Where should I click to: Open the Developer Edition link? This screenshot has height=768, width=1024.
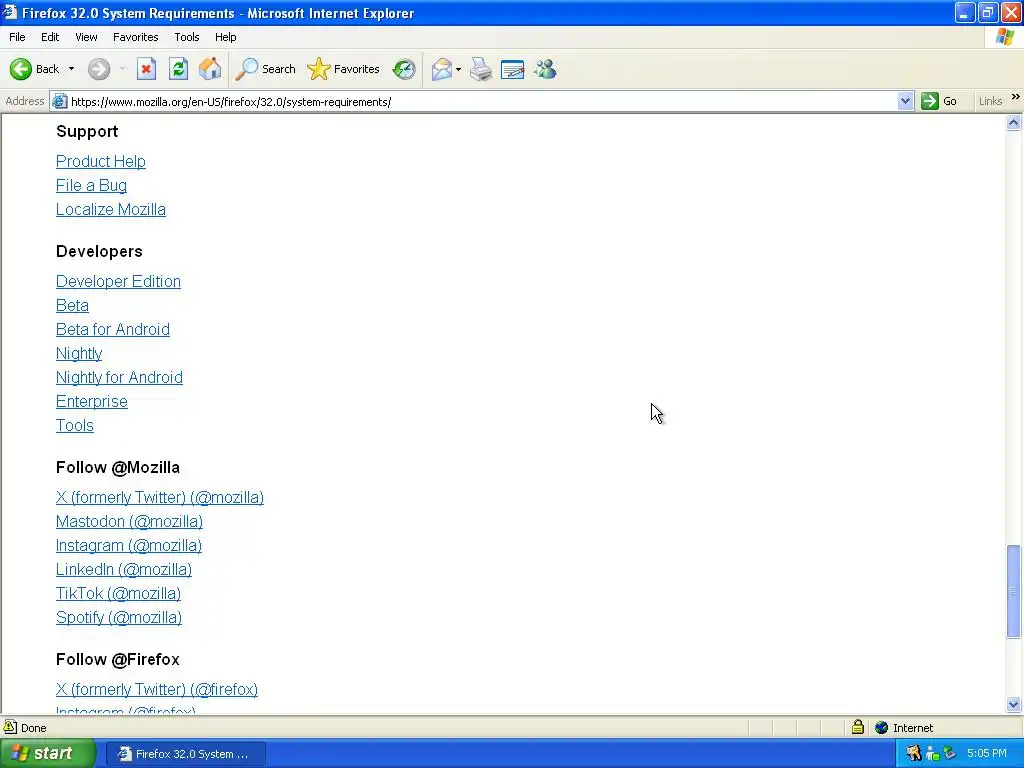118,281
